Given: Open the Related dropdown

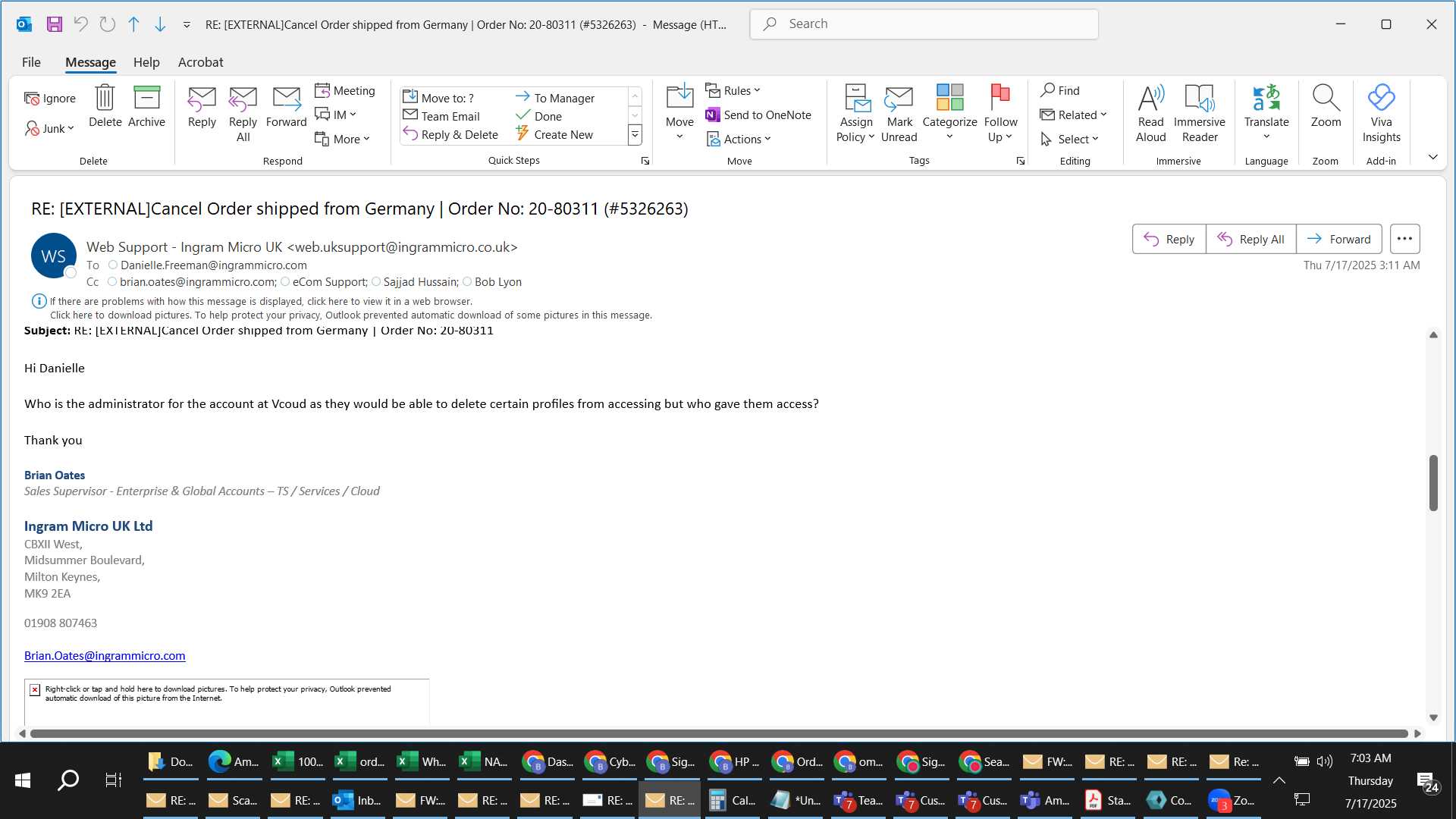Looking at the screenshot, I should pos(1073,115).
